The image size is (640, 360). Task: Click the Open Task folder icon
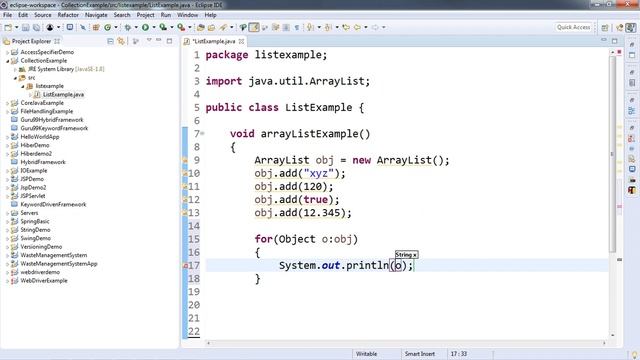coord(211,27)
